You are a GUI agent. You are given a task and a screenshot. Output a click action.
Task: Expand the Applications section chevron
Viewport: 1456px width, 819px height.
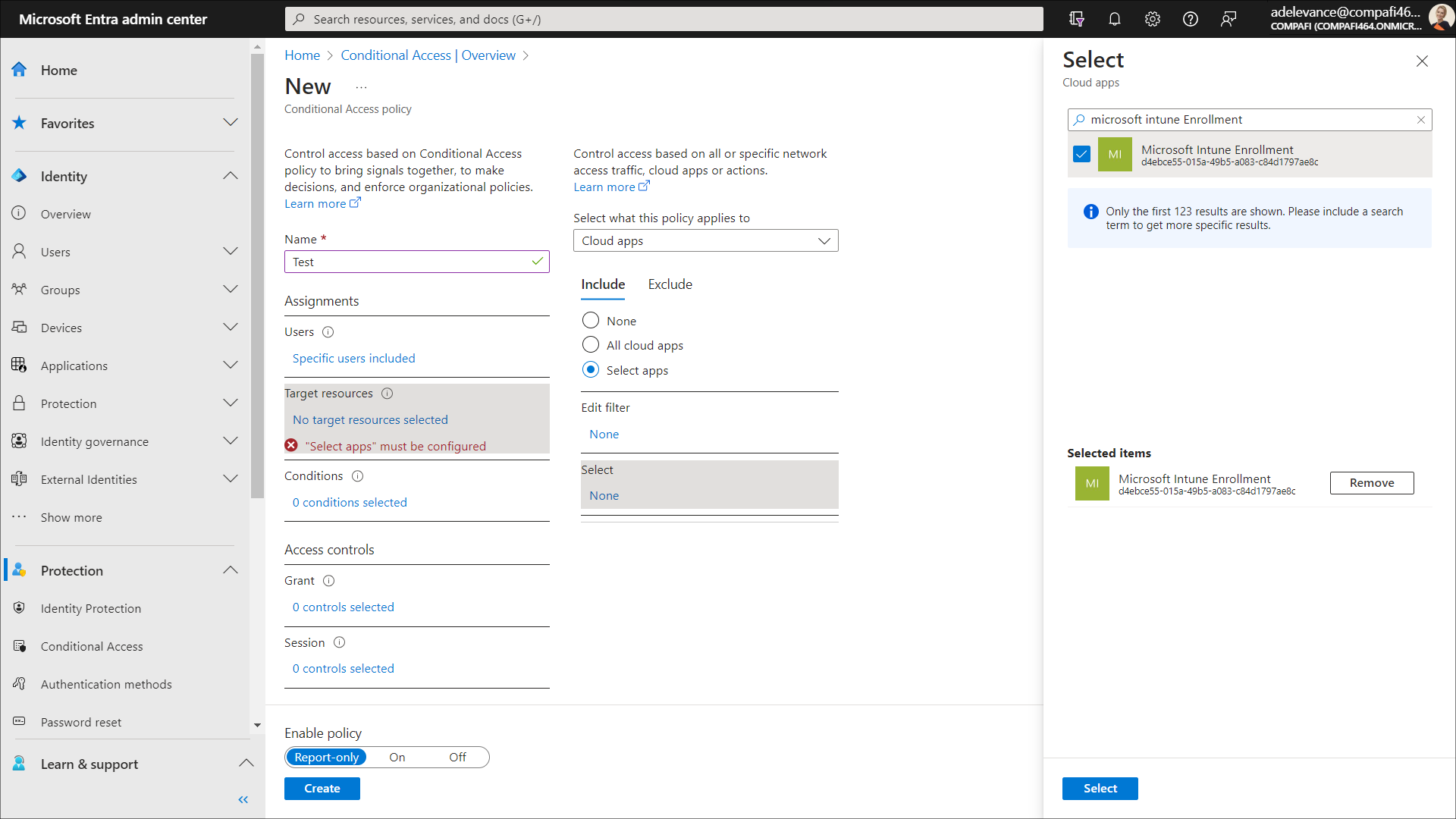click(230, 366)
